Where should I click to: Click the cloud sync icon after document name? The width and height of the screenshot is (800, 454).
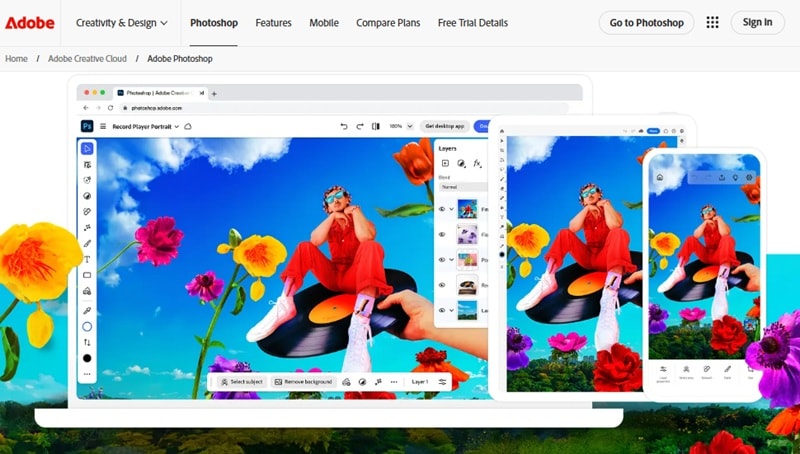click(188, 126)
